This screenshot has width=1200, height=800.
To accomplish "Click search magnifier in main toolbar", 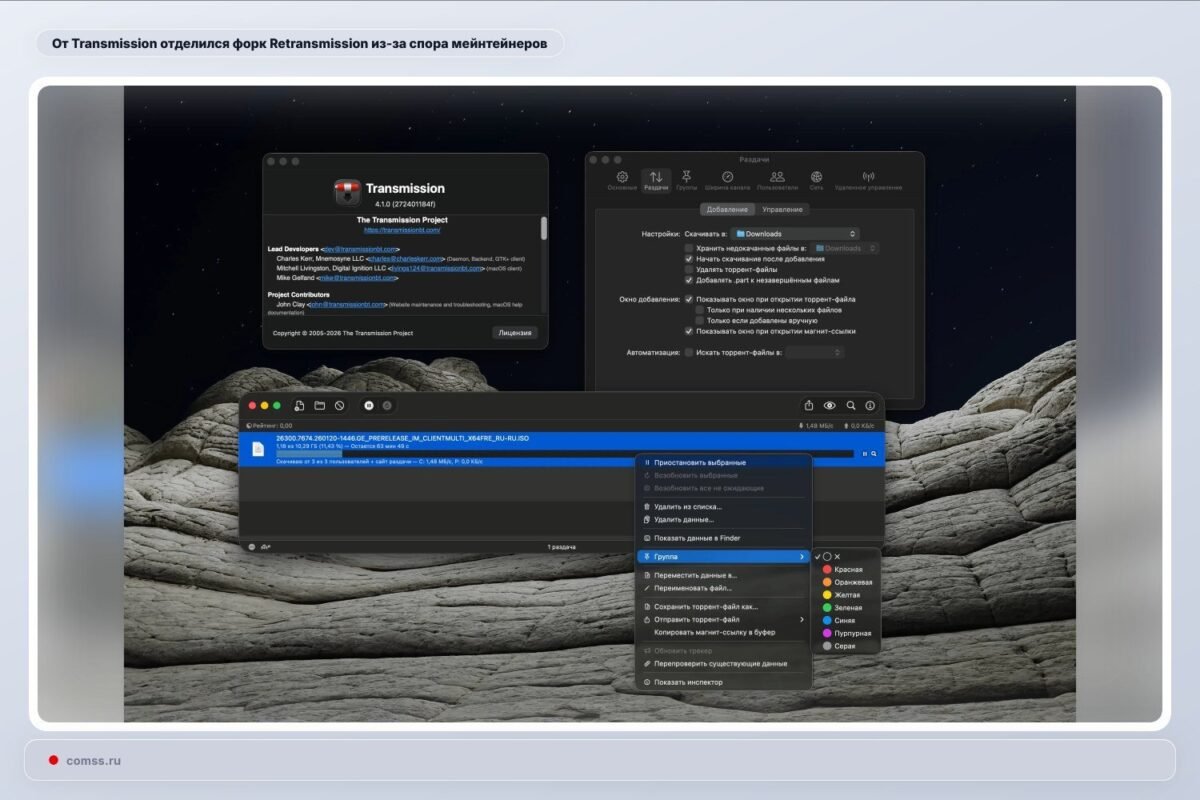I will pos(851,406).
